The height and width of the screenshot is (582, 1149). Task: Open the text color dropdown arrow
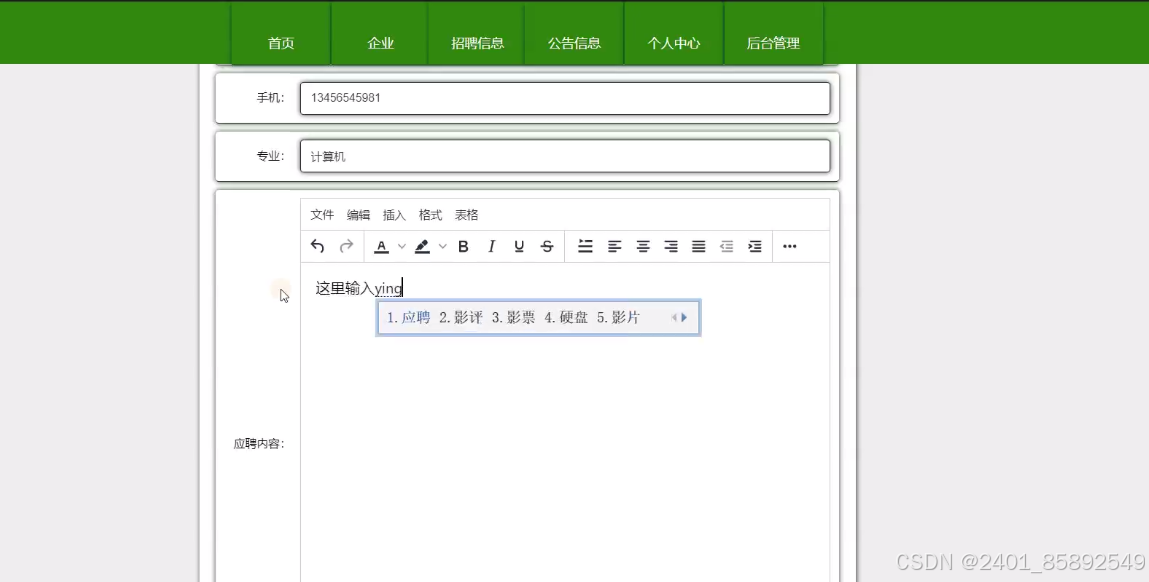tap(402, 246)
